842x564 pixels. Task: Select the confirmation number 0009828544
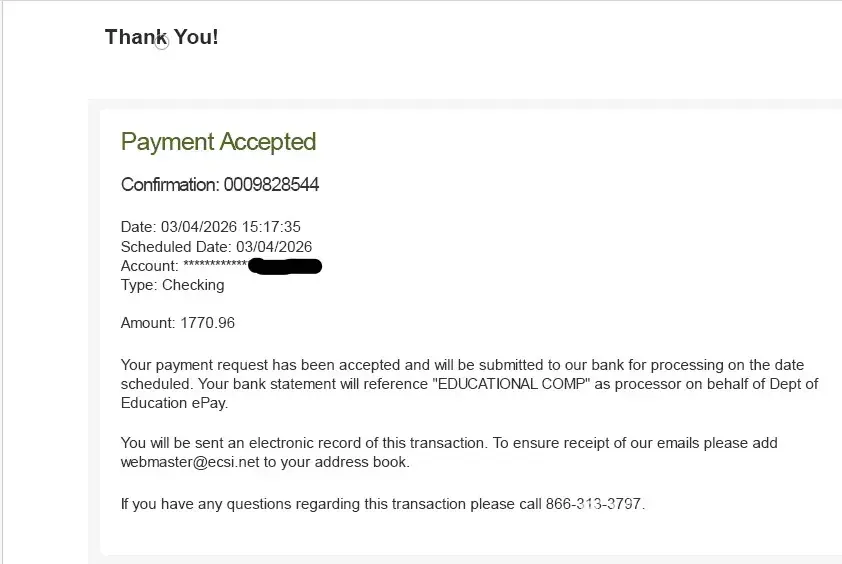(271, 185)
